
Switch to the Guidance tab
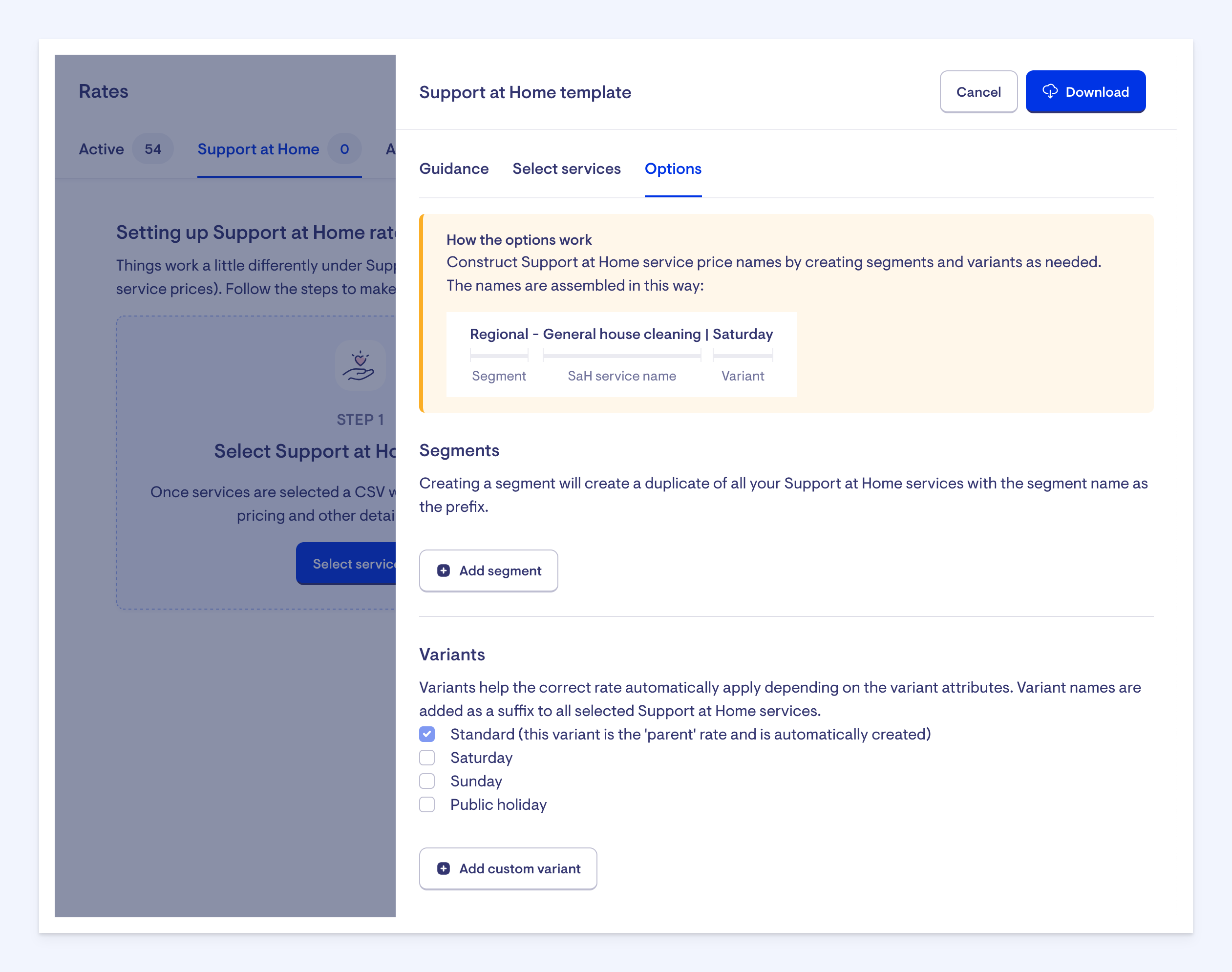click(x=453, y=169)
